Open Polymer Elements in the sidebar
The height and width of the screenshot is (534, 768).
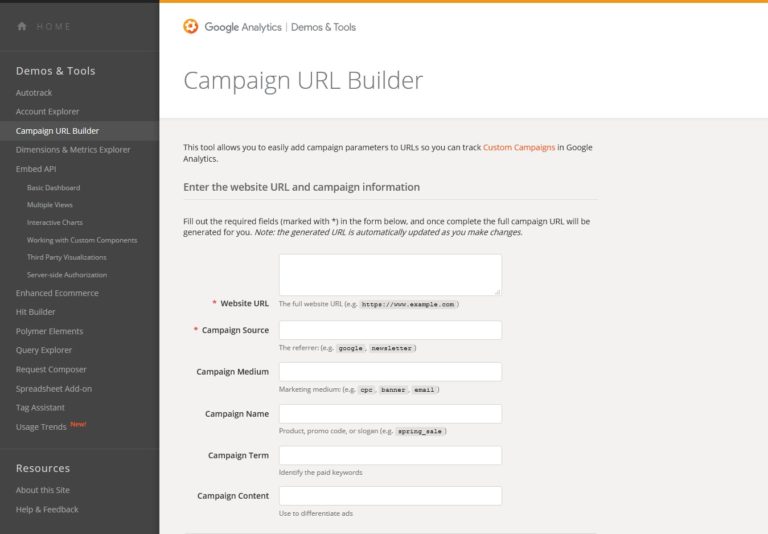(49, 331)
